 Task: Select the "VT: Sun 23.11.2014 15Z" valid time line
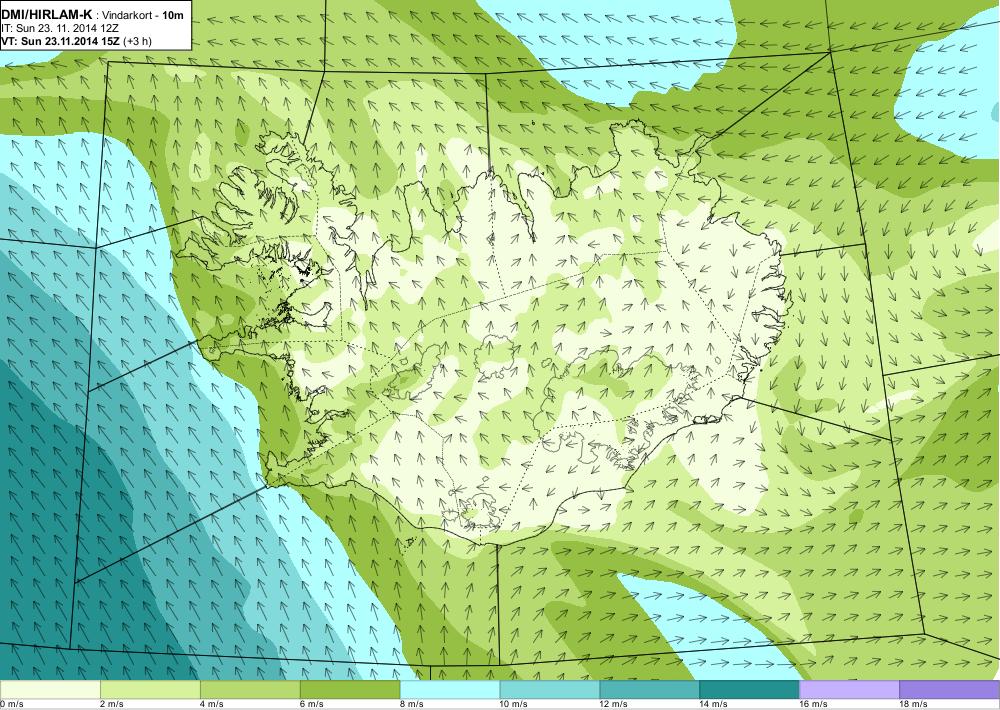click(x=77, y=41)
